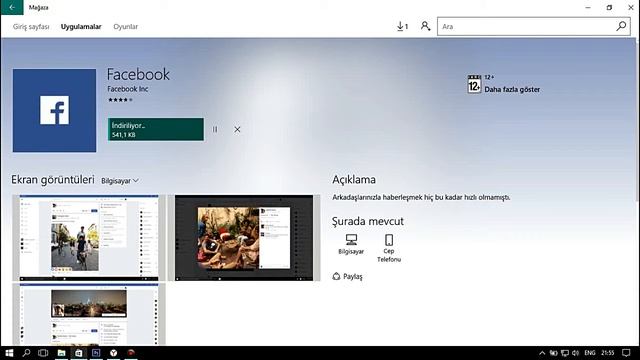The width and height of the screenshot is (640, 360).
Task: Click the Mağaza window title
Action: click(x=38, y=7)
